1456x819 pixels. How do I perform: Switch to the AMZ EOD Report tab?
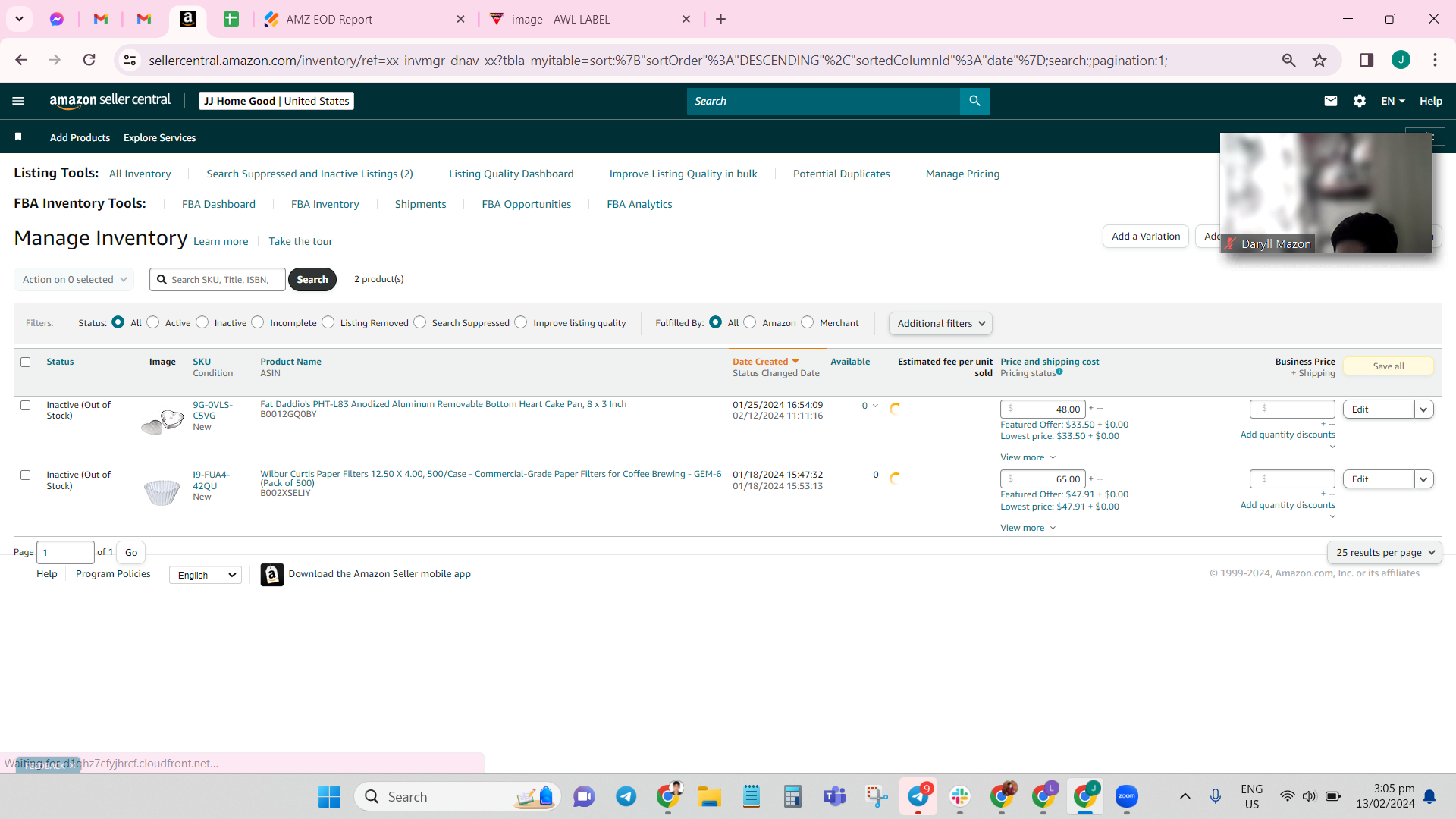point(364,19)
